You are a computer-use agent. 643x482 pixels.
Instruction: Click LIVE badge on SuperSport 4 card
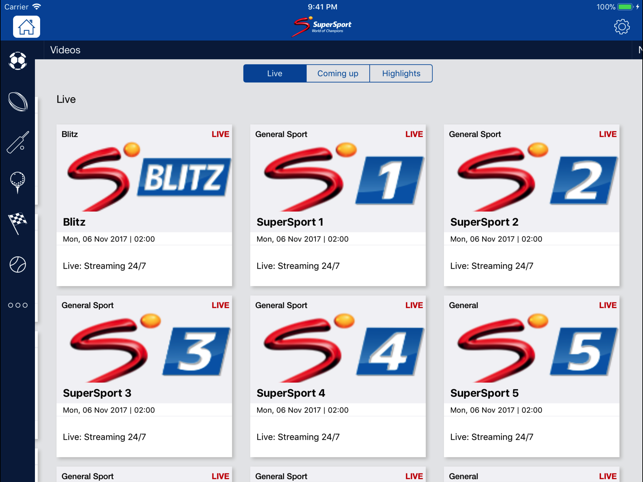click(414, 305)
